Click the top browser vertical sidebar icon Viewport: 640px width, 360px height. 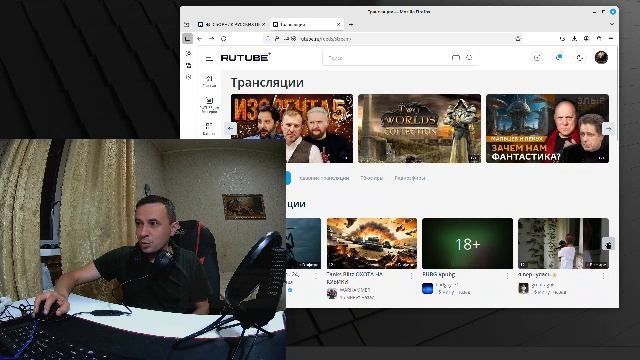pos(188,53)
